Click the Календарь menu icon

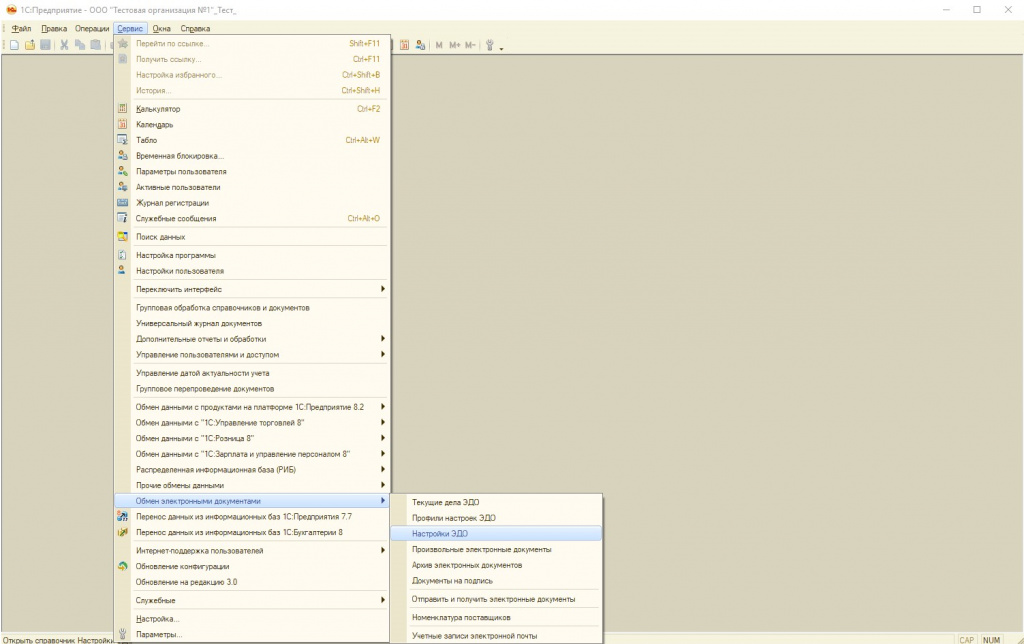122,124
